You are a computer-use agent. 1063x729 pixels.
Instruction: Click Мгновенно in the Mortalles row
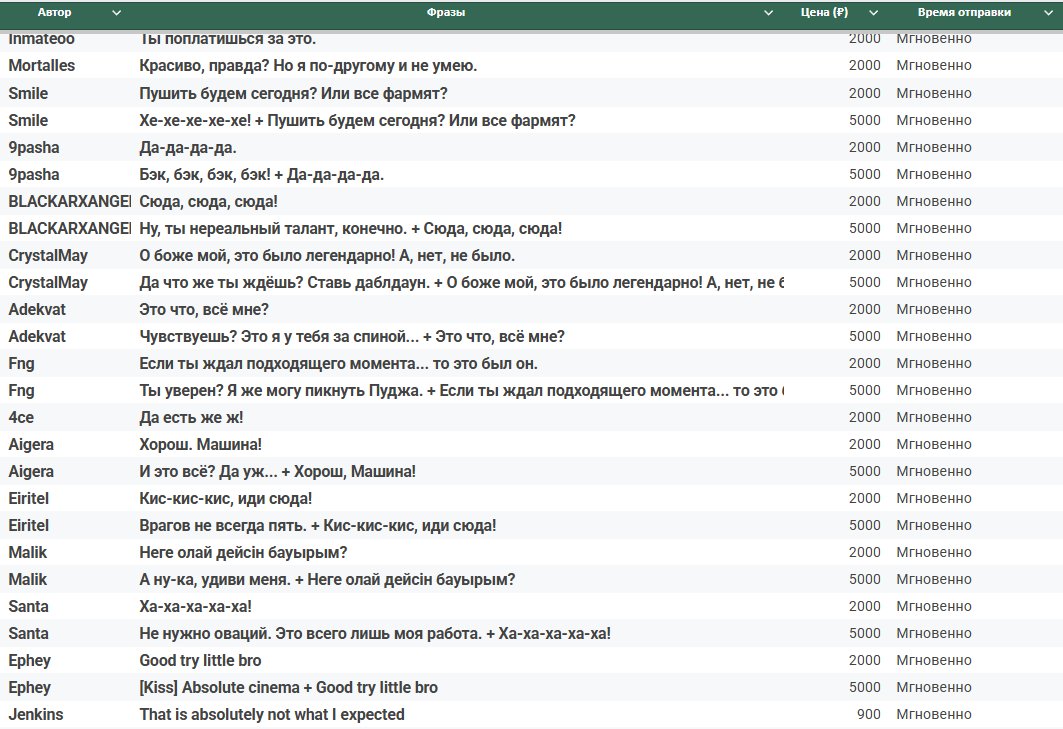pyautogui.click(x=934, y=66)
